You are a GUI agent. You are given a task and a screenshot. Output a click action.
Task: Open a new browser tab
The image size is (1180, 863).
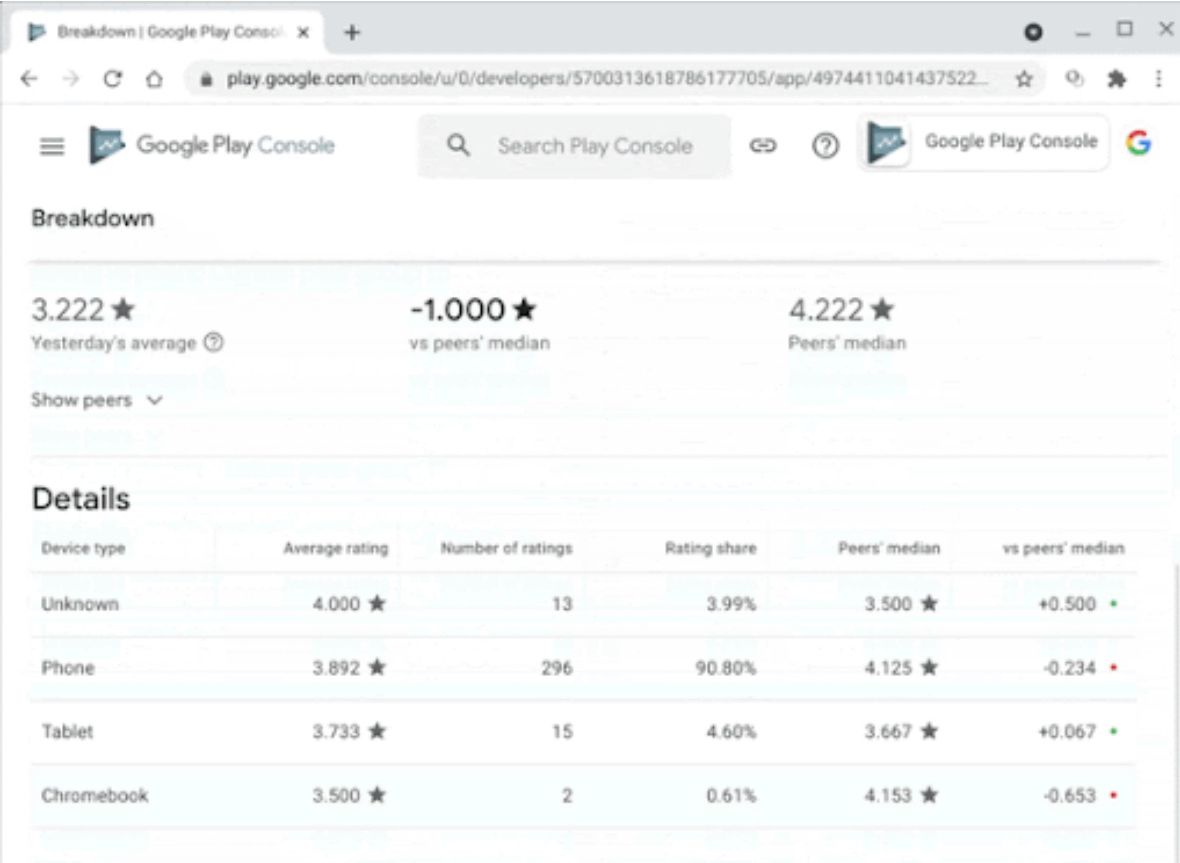[x=351, y=32]
